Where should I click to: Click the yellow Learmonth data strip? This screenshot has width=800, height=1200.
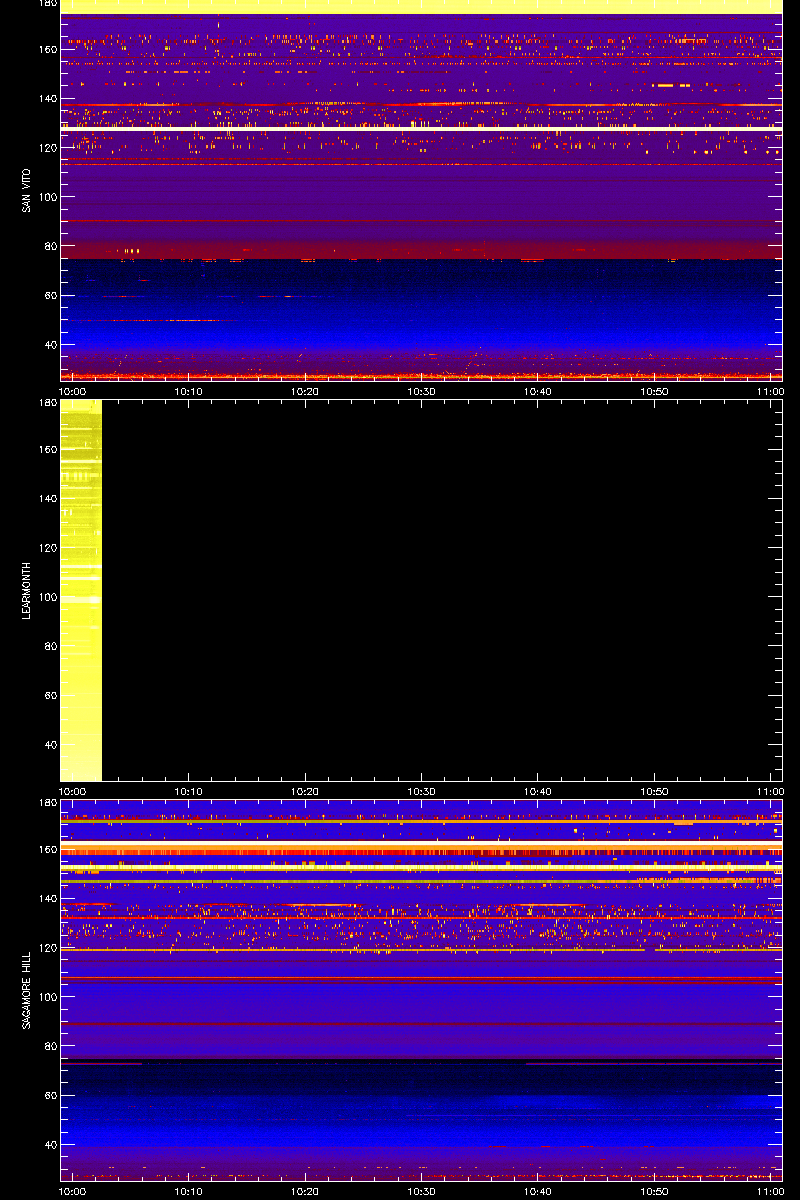click(81, 590)
